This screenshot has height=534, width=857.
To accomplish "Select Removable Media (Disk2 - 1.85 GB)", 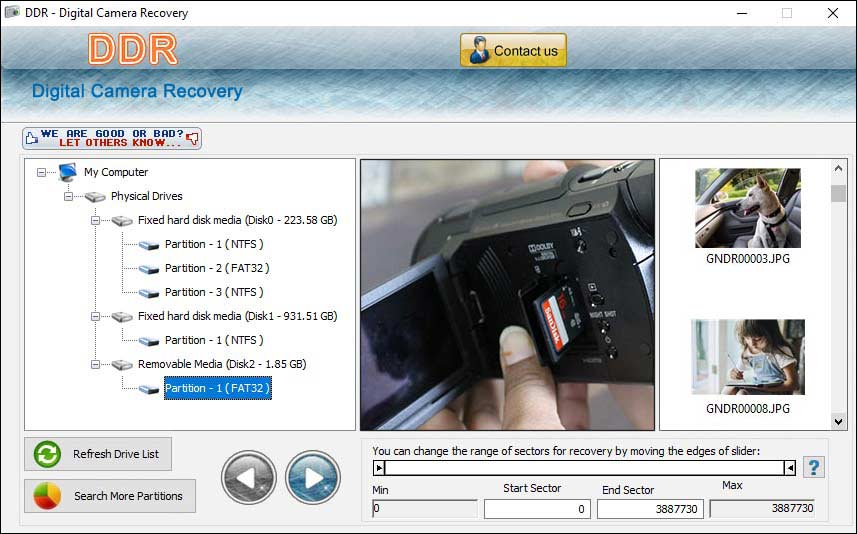I will click(222, 365).
